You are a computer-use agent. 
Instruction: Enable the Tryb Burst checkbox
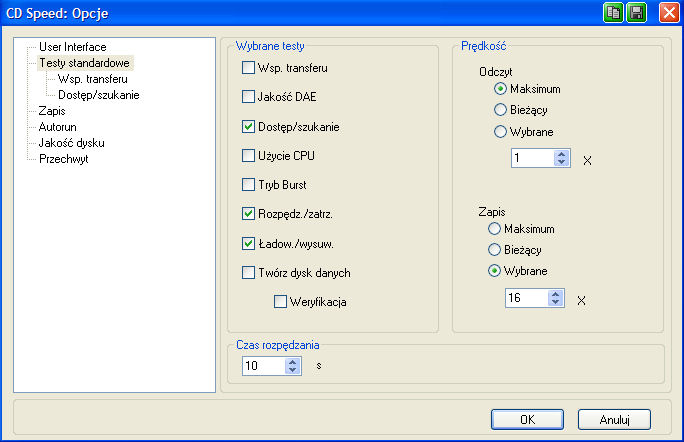coord(248,185)
